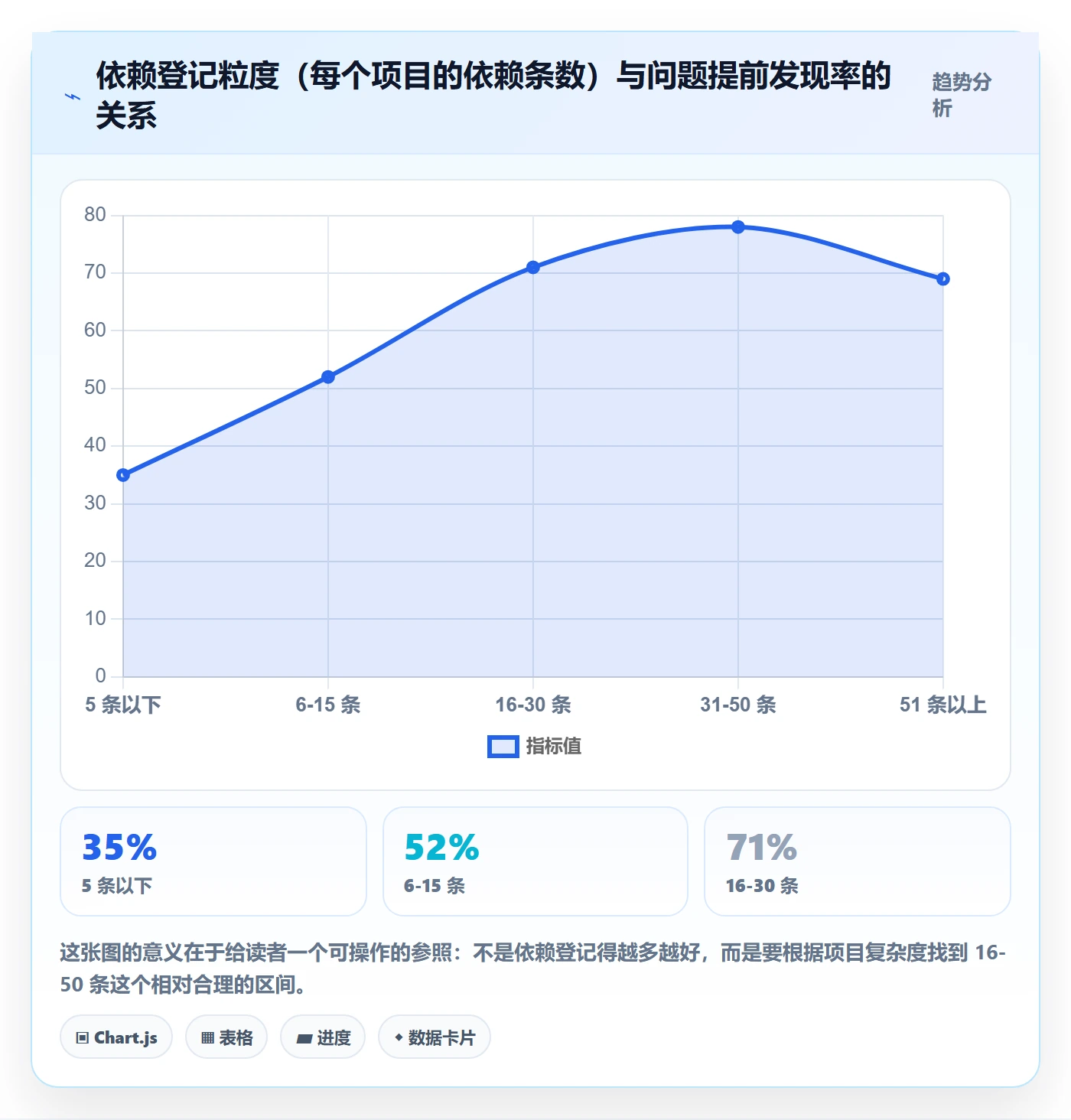Screen dimensions: 1071x1120
Task: Open the 71% stat card
Action: (x=858, y=861)
